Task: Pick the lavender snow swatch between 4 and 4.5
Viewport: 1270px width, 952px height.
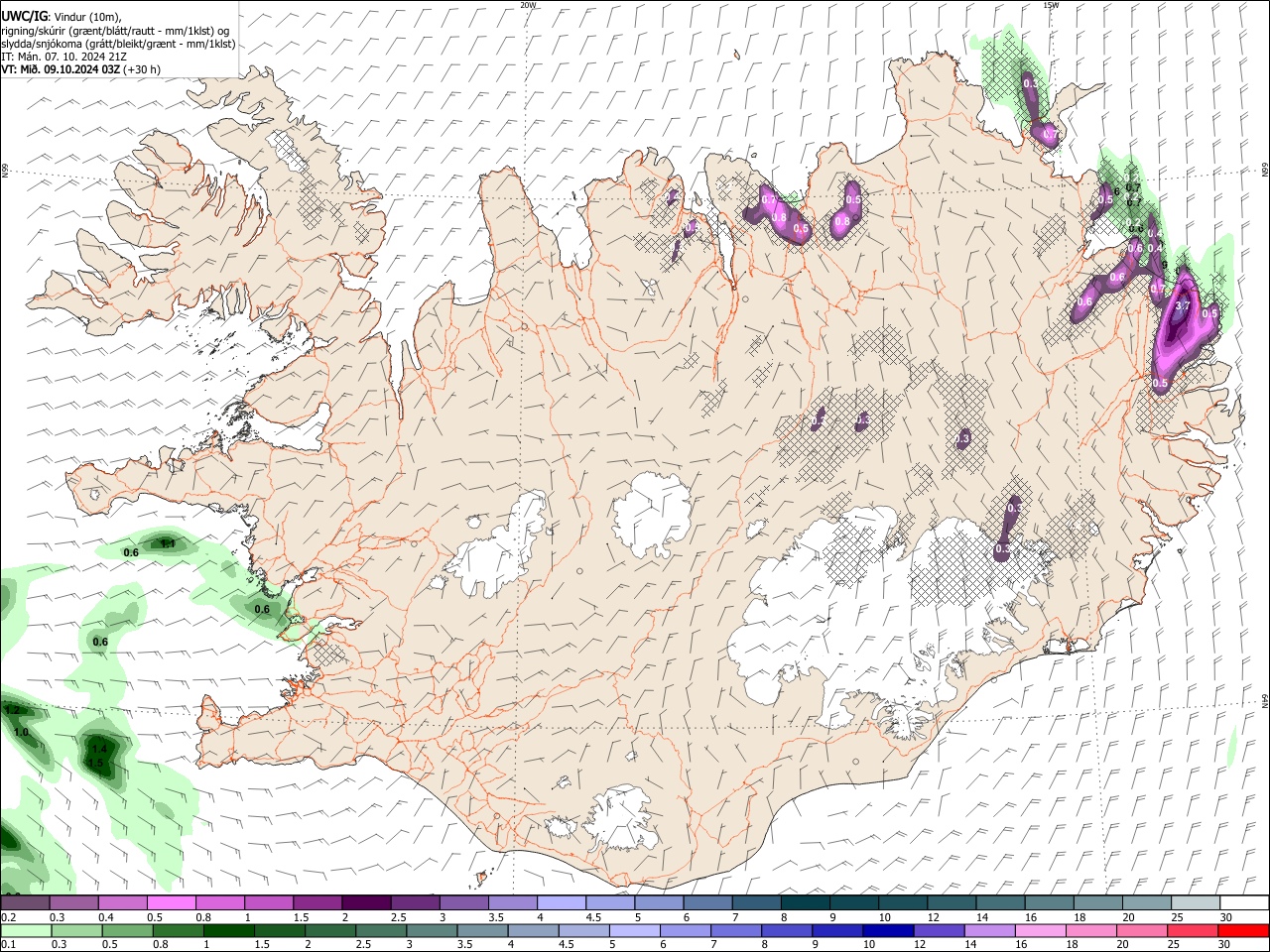Action: click(x=562, y=903)
